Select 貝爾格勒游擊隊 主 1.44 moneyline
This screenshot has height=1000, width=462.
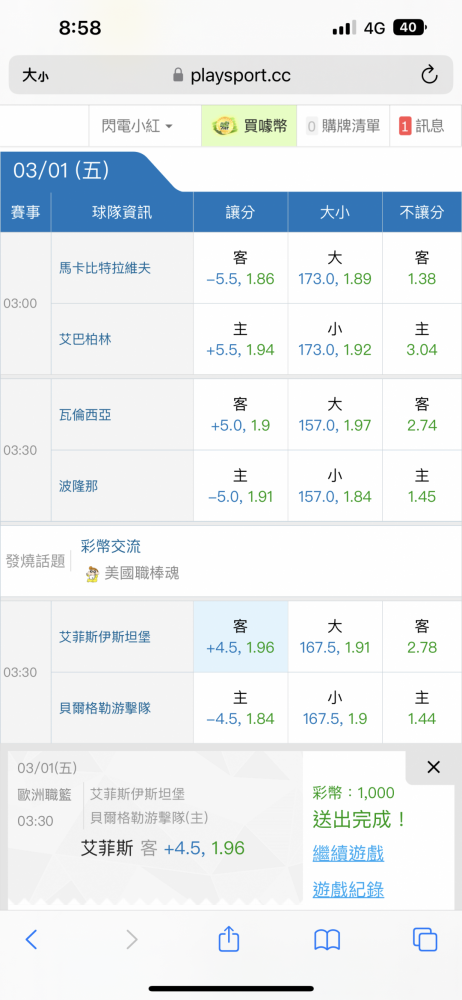(x=422, y=708)
